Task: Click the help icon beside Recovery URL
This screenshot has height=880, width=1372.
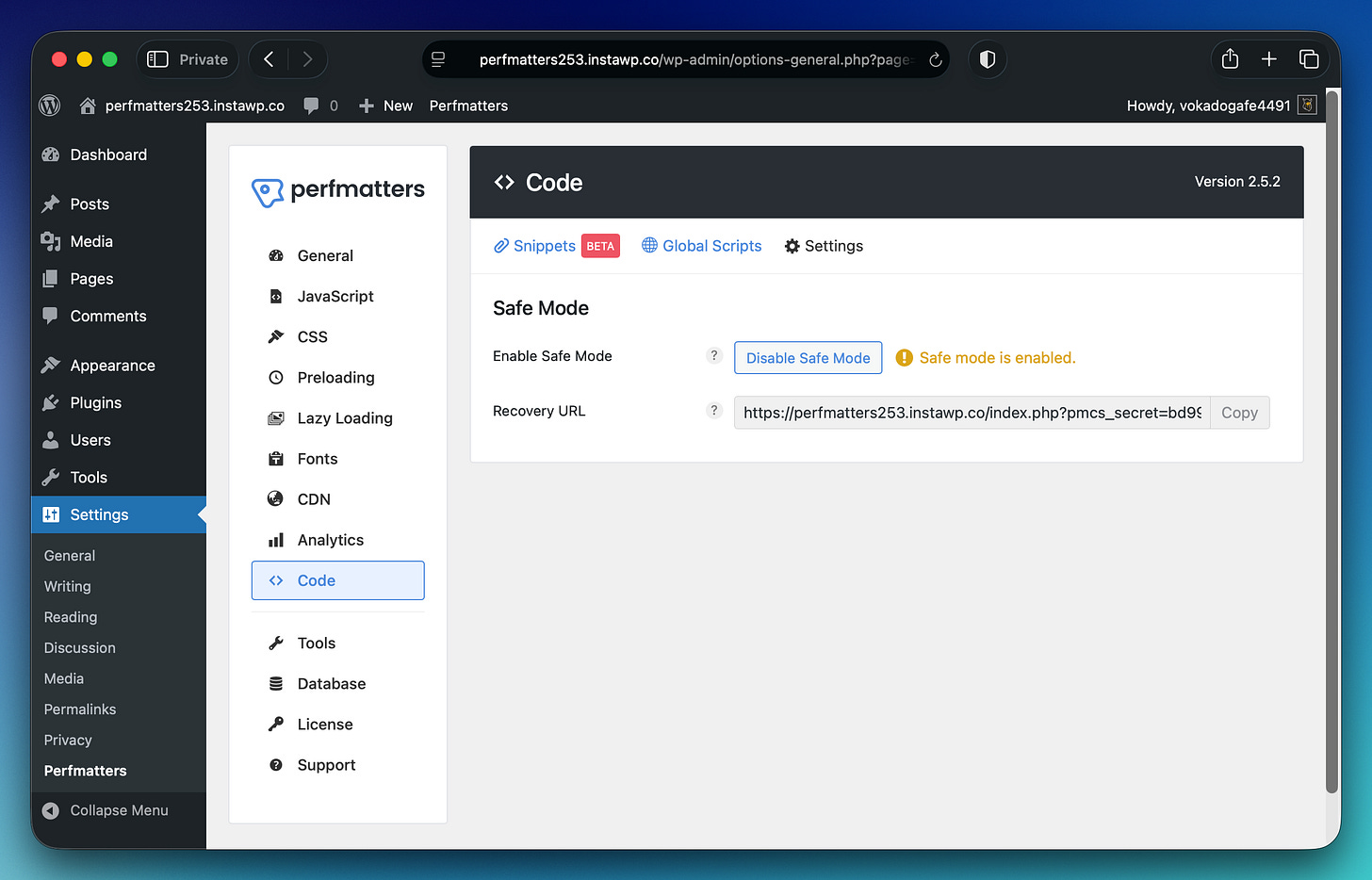Action: (714, 410)
